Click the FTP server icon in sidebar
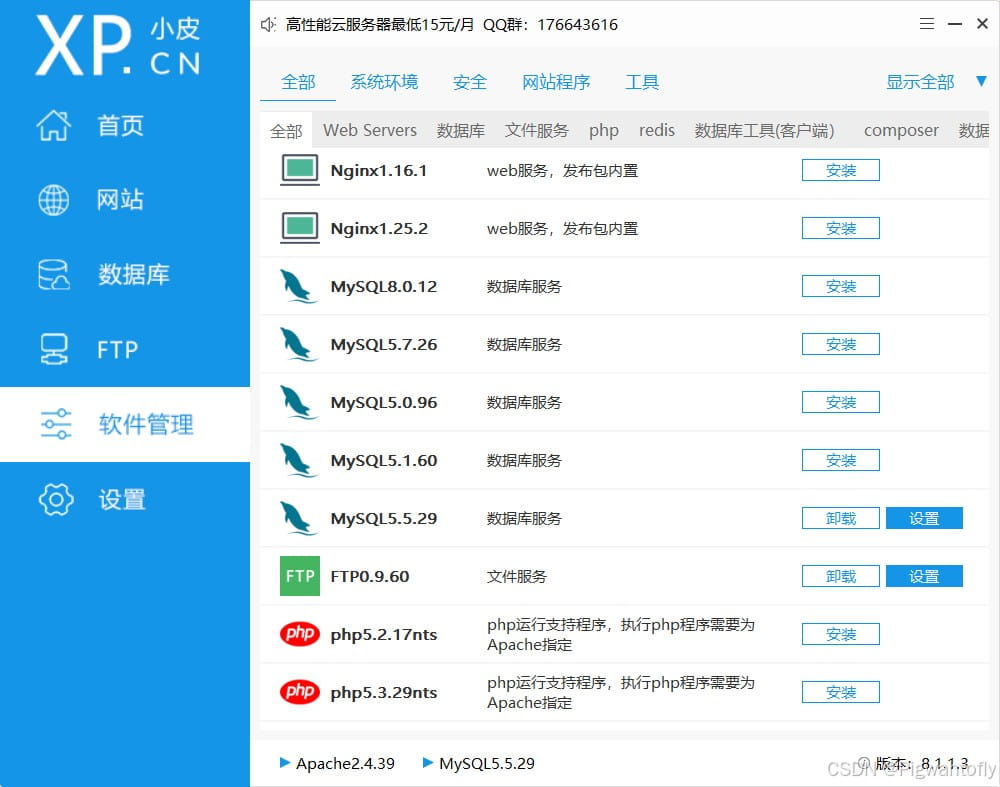1000x787 pixels. [x=54, y=349]
